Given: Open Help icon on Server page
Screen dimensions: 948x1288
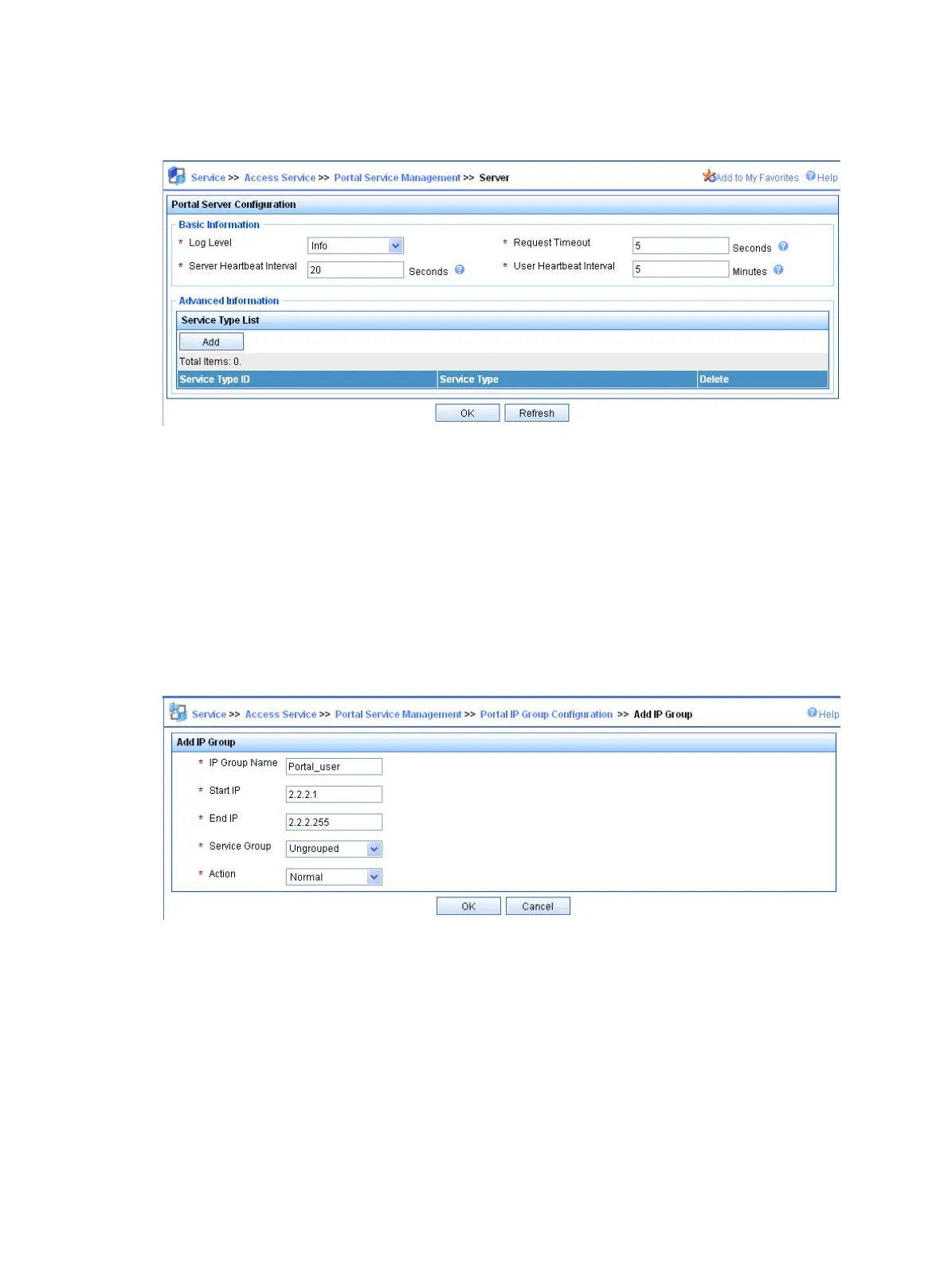Looking at the screenshot, I should point(810,176).
